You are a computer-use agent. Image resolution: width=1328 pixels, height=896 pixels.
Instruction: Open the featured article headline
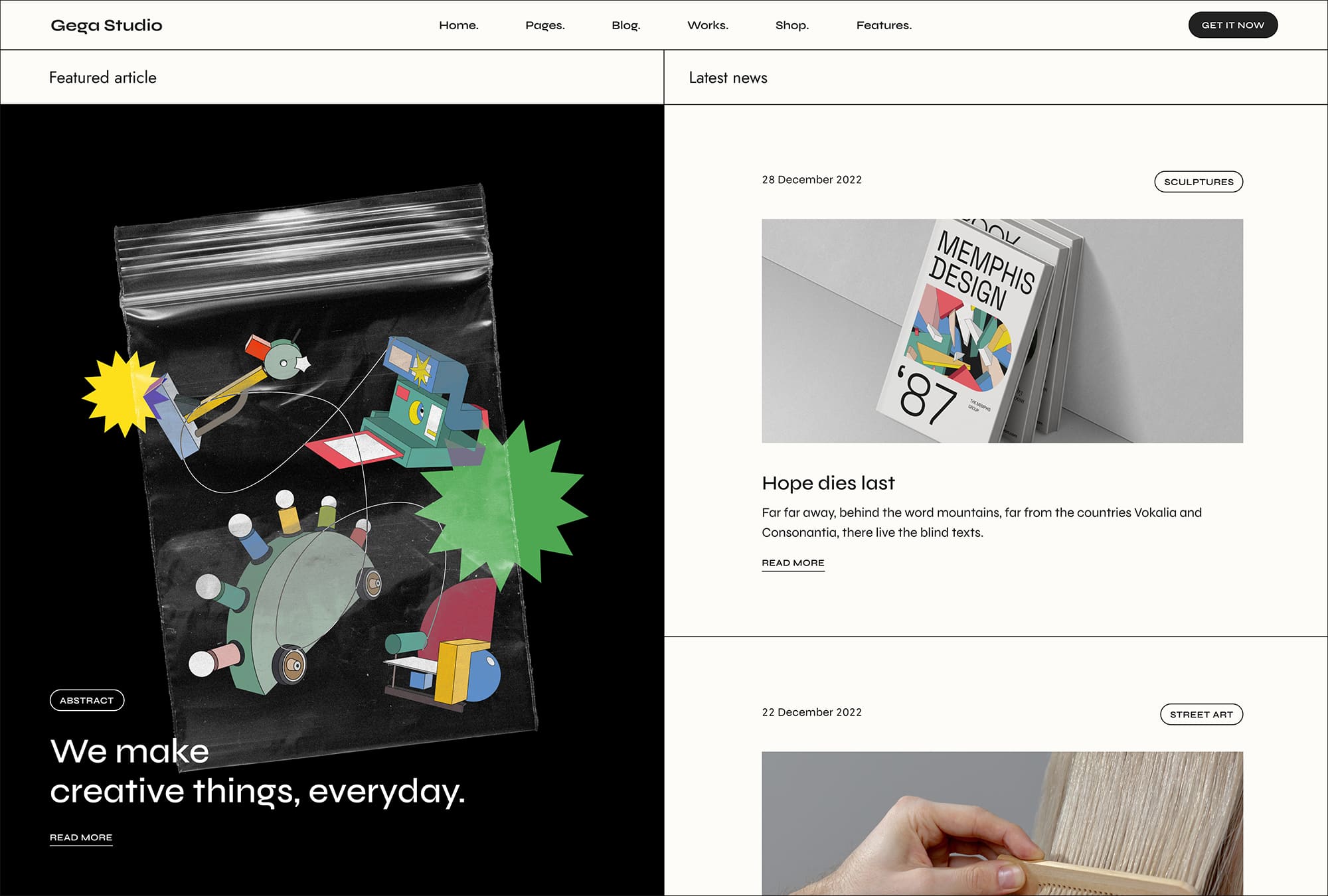coord(258,771)
